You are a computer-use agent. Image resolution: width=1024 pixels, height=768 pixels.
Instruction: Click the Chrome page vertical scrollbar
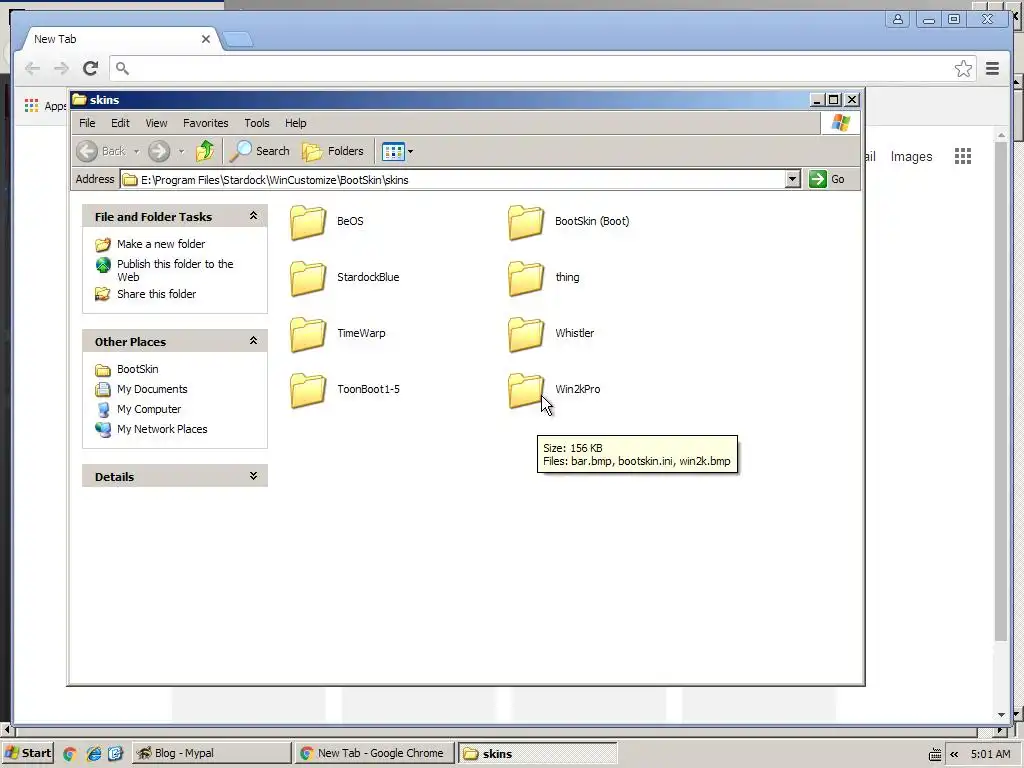tap(1000, 392)
